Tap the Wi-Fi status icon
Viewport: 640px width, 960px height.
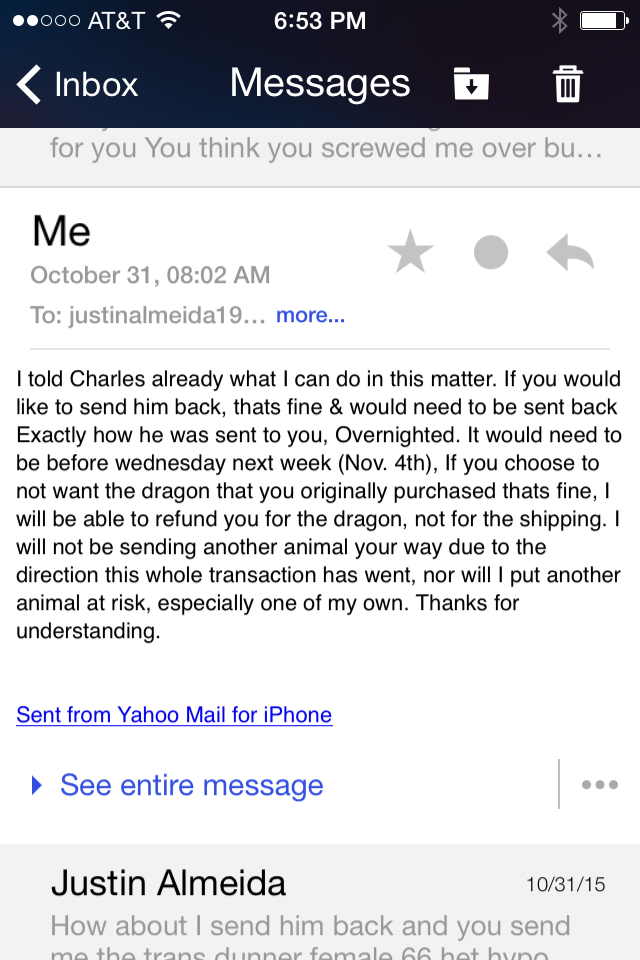click(168, 20)
